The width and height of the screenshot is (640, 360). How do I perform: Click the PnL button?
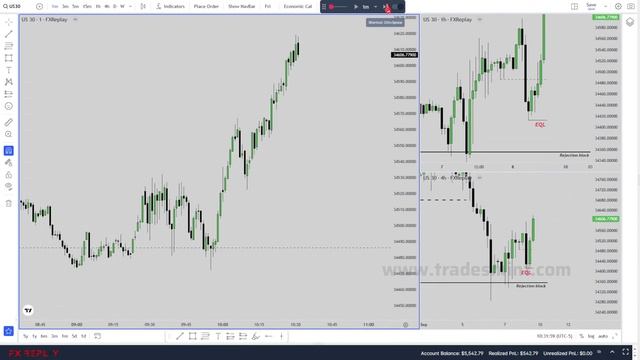coord(268,7)
